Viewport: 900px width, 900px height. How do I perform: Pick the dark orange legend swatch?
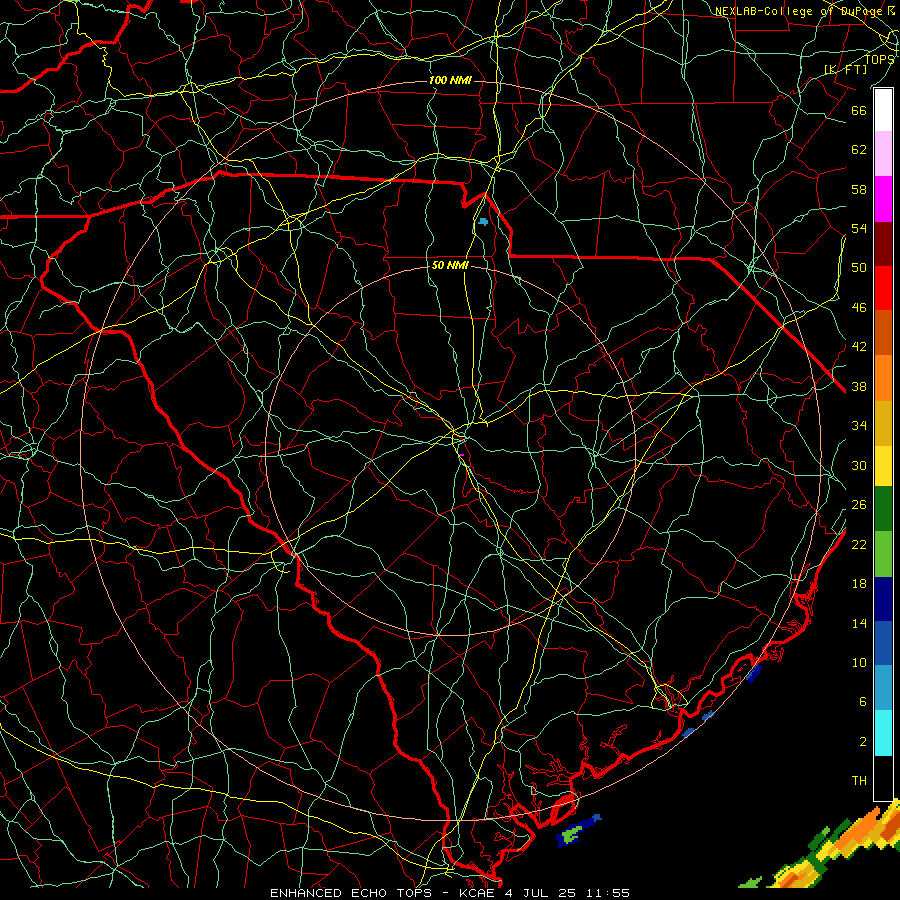point(883,332)
